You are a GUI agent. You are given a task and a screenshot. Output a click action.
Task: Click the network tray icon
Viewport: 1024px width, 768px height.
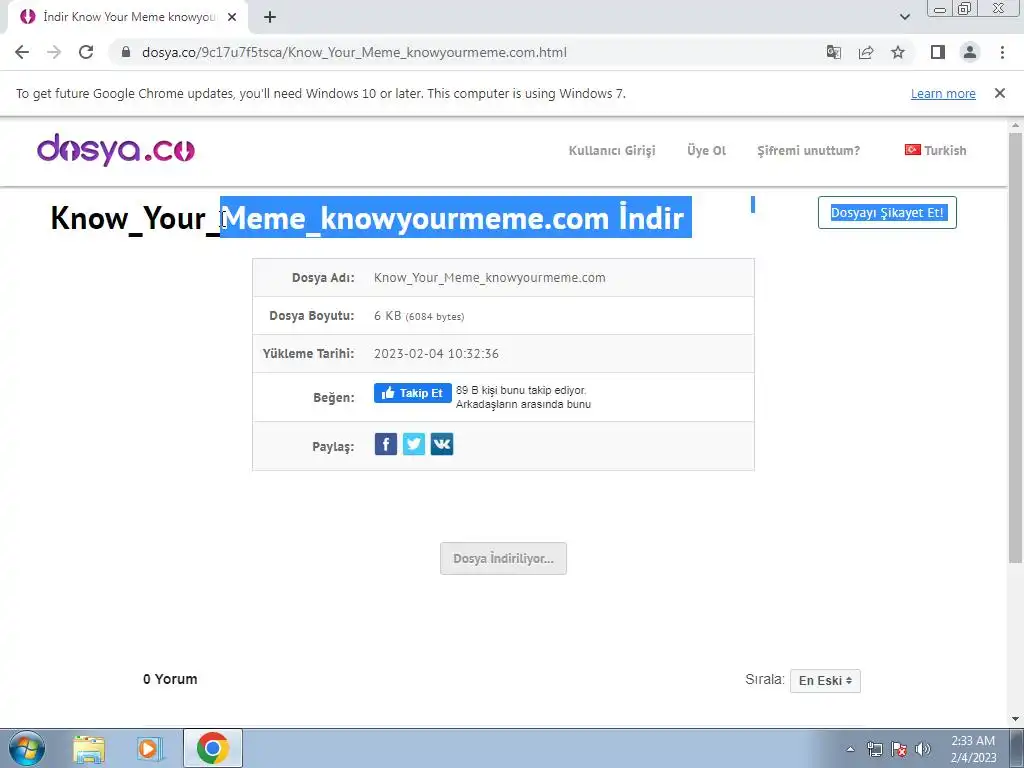click(x=874, y=749)
